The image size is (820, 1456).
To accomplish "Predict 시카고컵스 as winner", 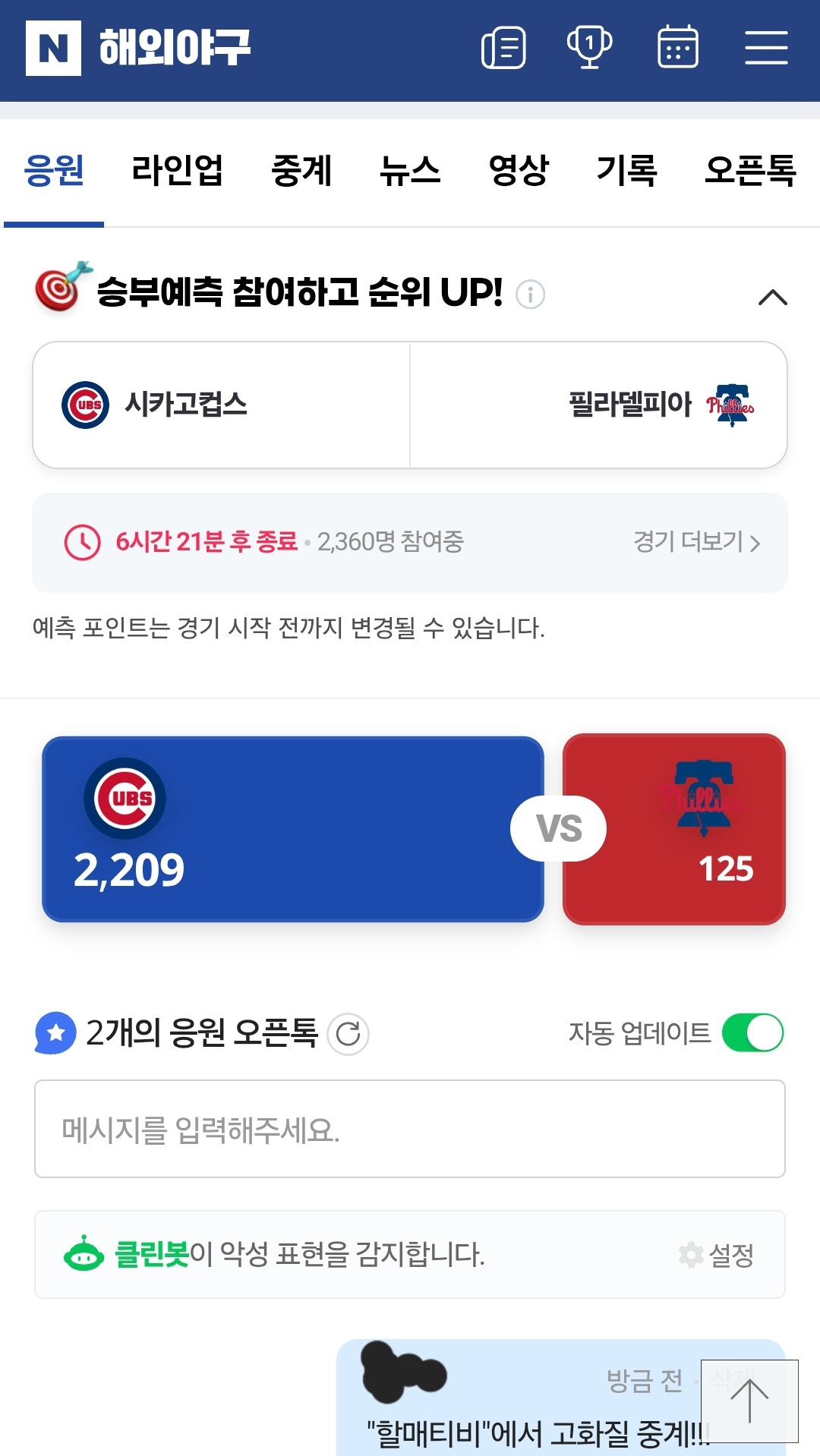I will pos(222,405).
